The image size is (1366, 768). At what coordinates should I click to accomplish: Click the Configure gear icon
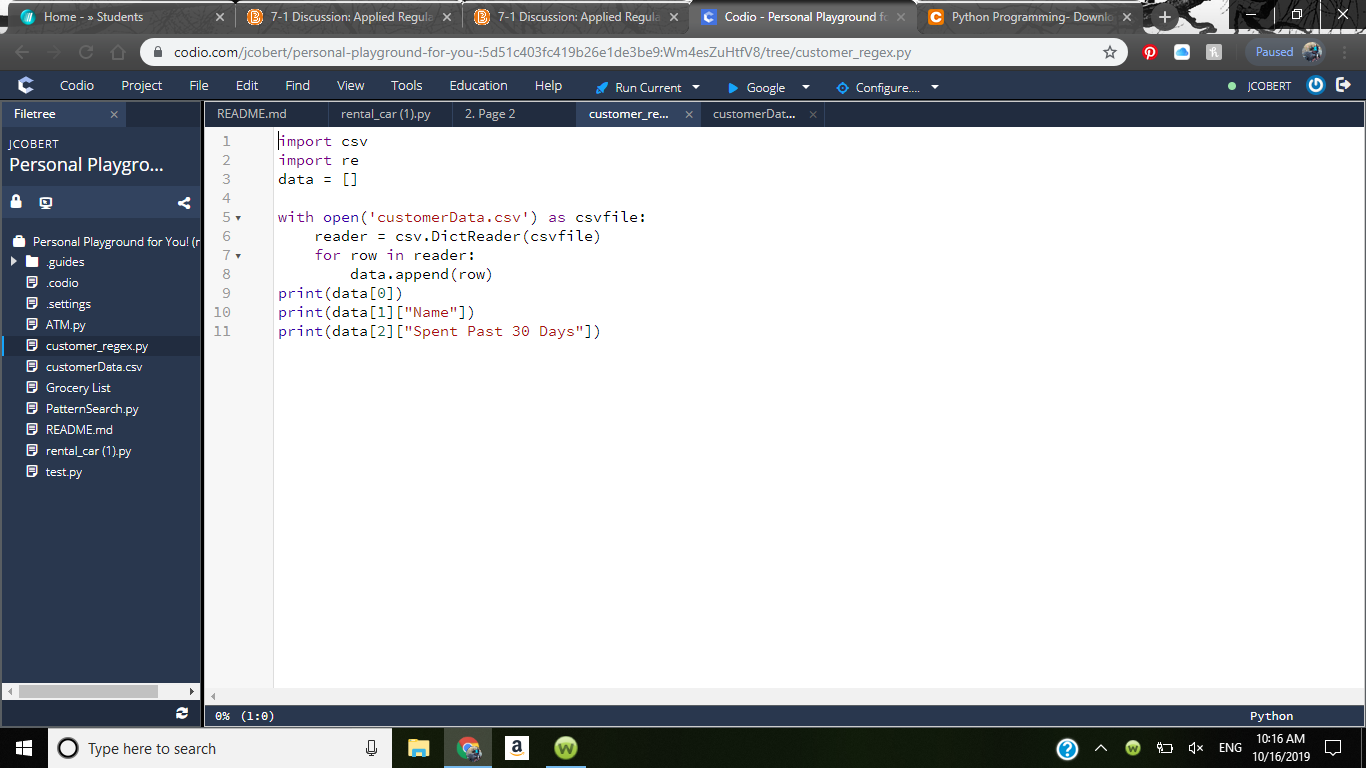(x=842, y=88)
